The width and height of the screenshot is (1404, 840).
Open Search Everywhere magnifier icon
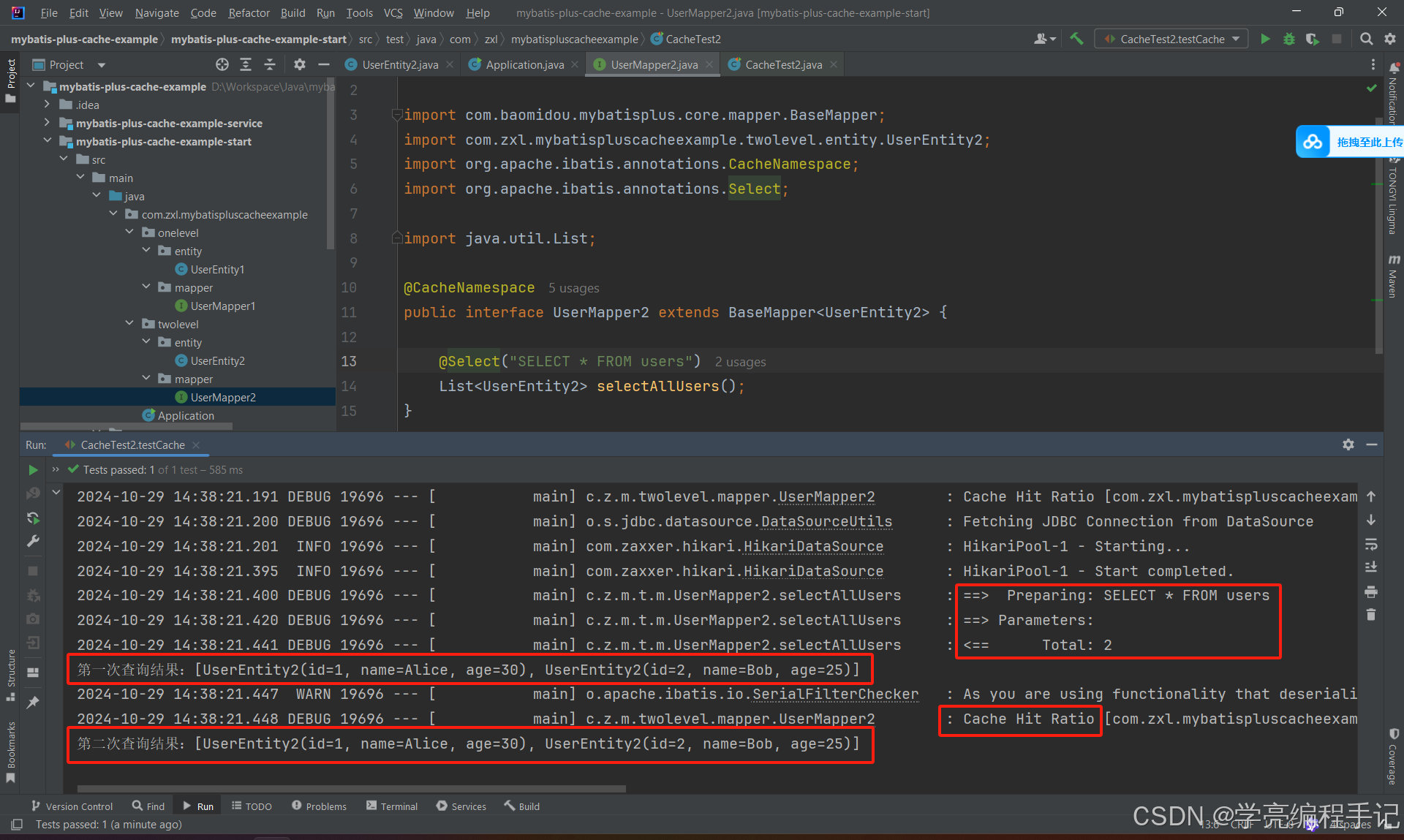1366,39
